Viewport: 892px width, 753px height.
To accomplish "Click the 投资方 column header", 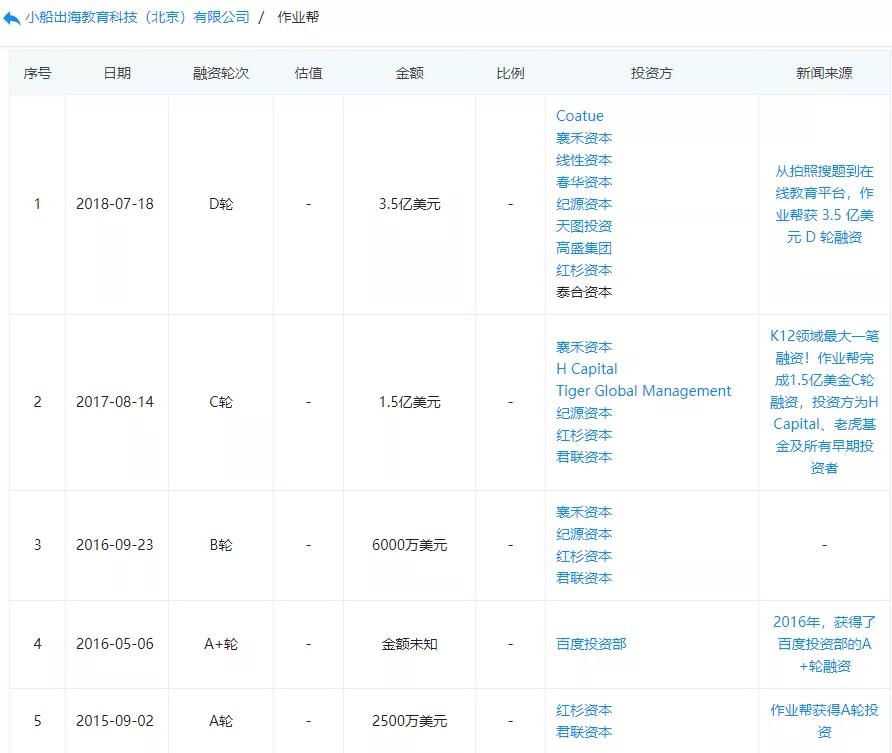I will (651, 73).
